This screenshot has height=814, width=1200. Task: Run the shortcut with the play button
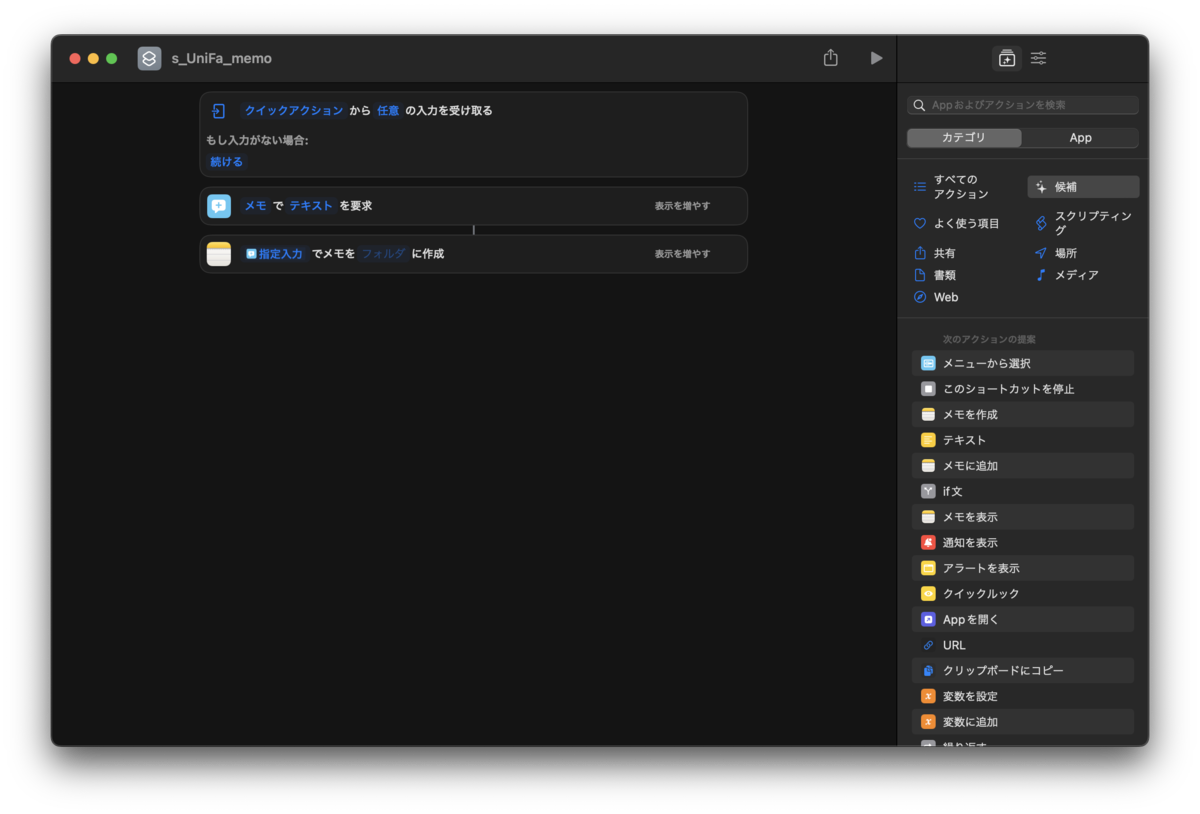(876, 58)
